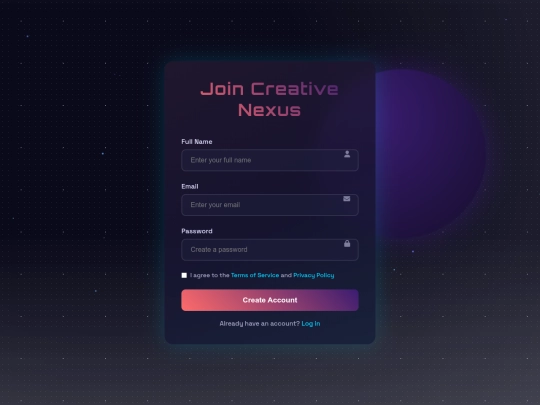Click the word 'and' between policy links
The width and height of the screenshot is (540, 405).
coord(286,275)
